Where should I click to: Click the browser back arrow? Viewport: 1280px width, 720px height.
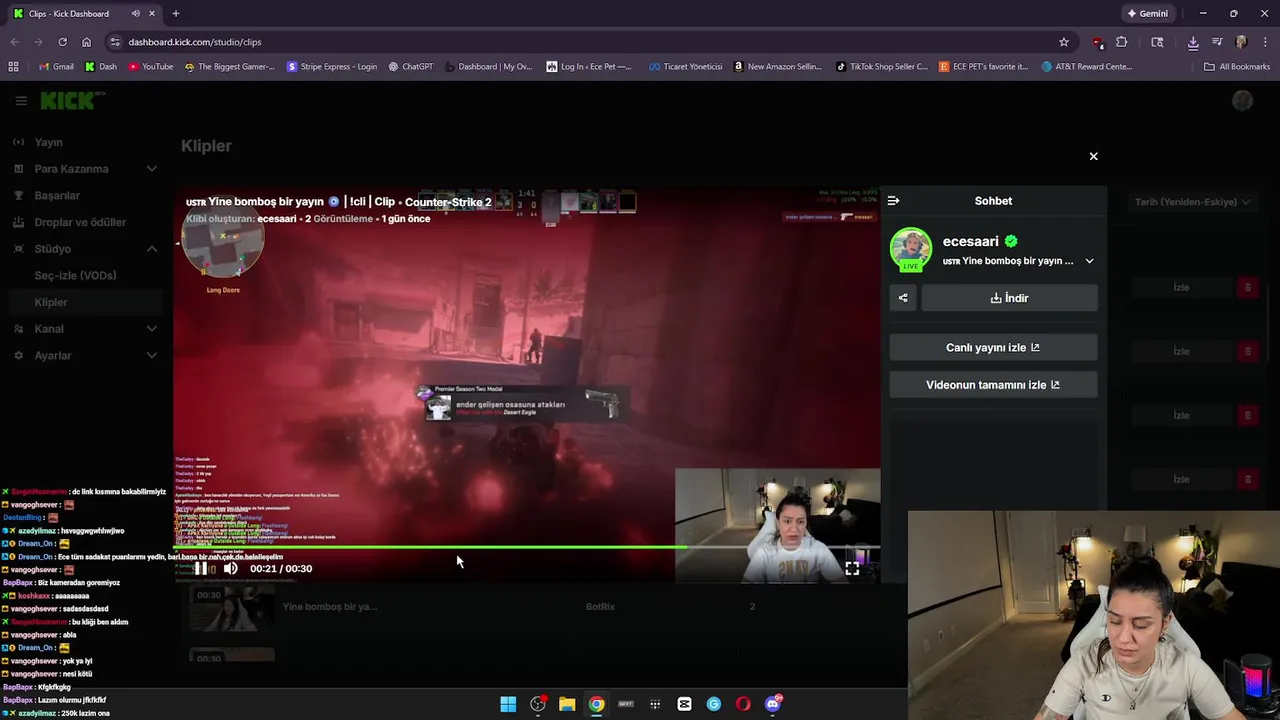[14, 42]
